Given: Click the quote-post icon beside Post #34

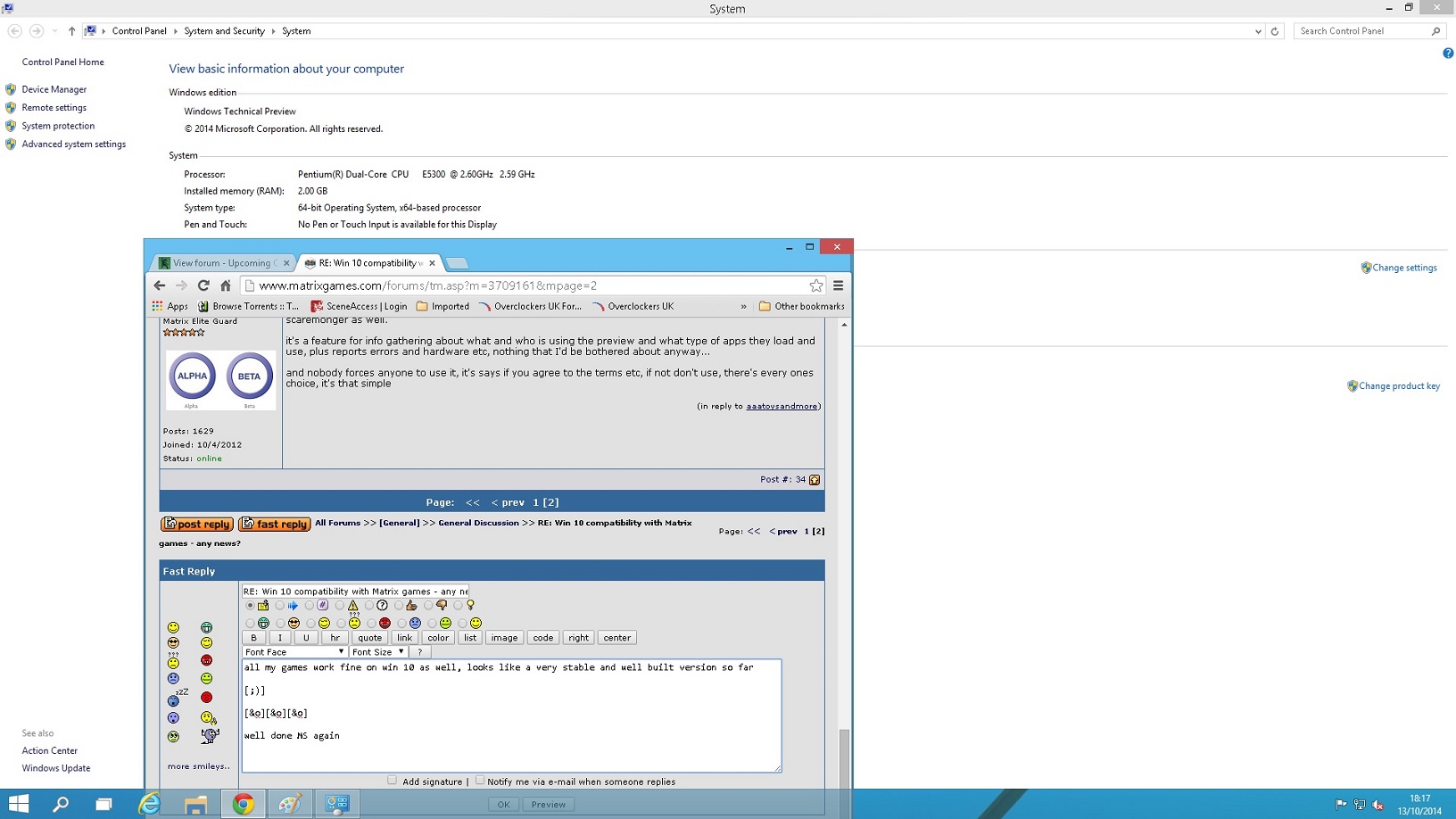Looking at the screenshot, I should 815,480.
